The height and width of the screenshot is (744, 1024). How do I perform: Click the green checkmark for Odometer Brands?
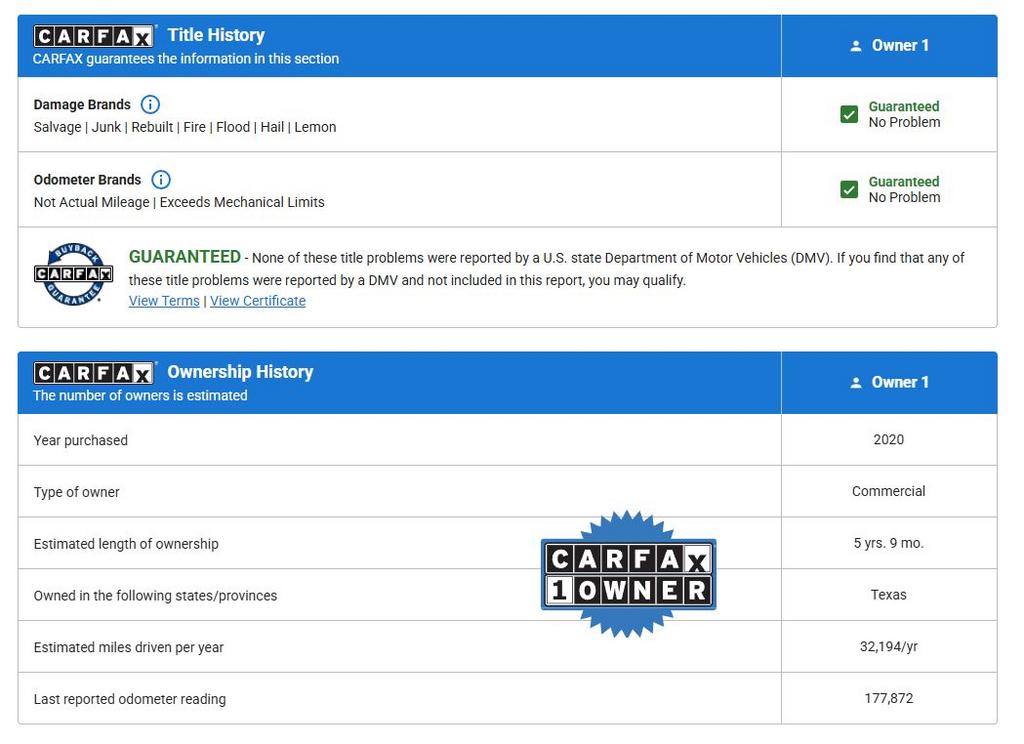[849, 189]
